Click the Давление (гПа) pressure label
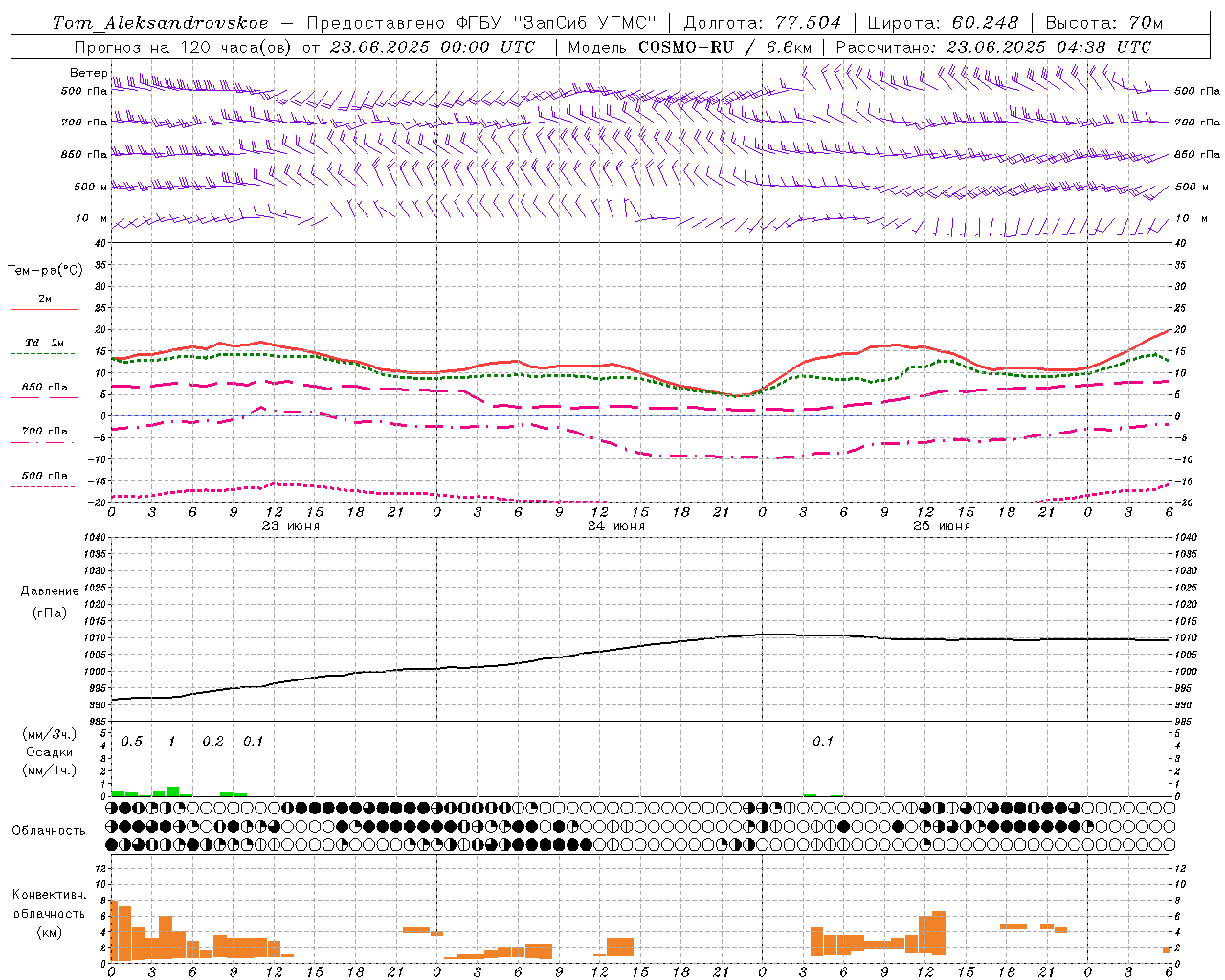Screen dimensions: 1225x980 point(50,602)
